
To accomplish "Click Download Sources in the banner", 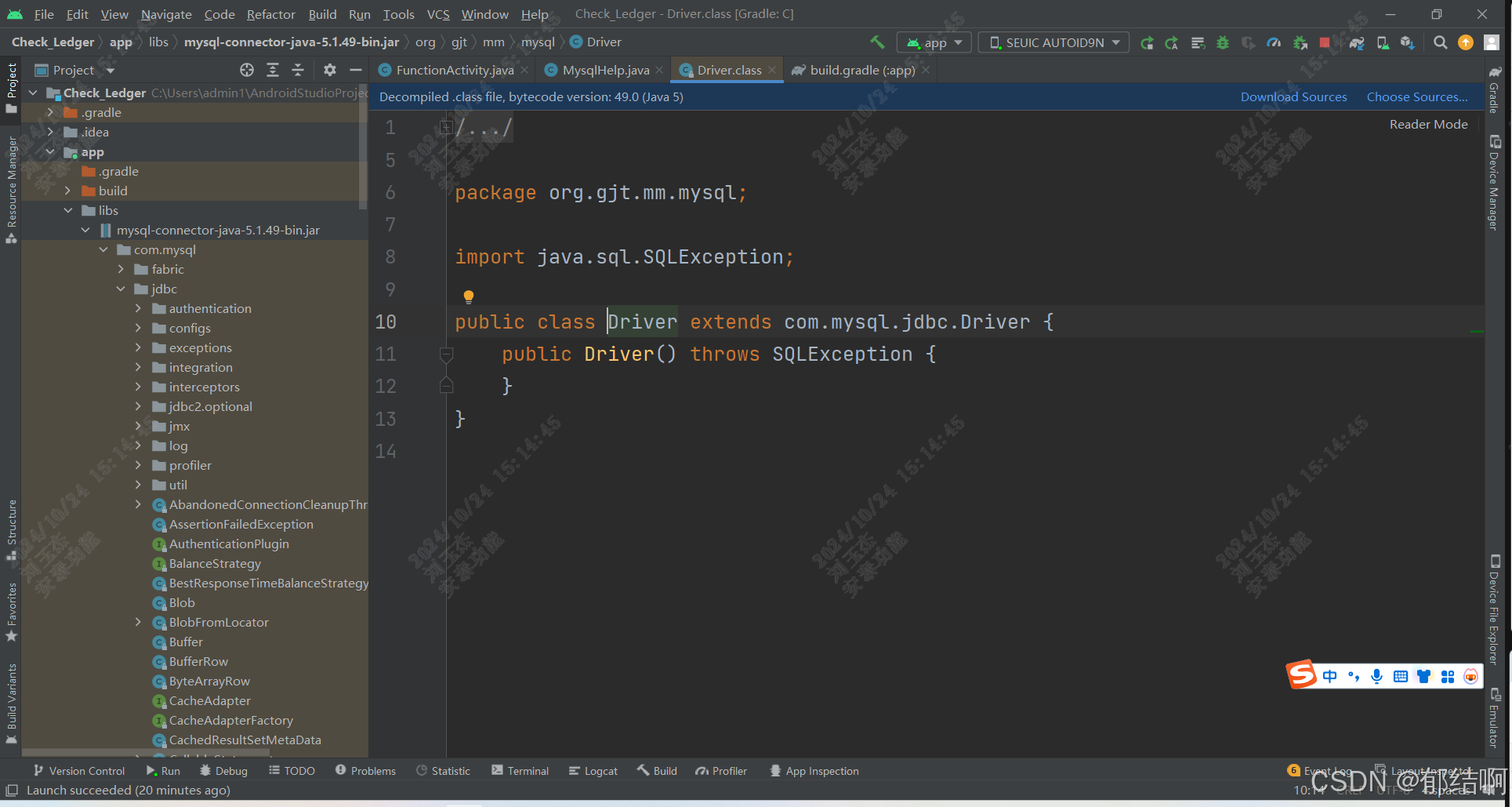I will [1294, 96].
